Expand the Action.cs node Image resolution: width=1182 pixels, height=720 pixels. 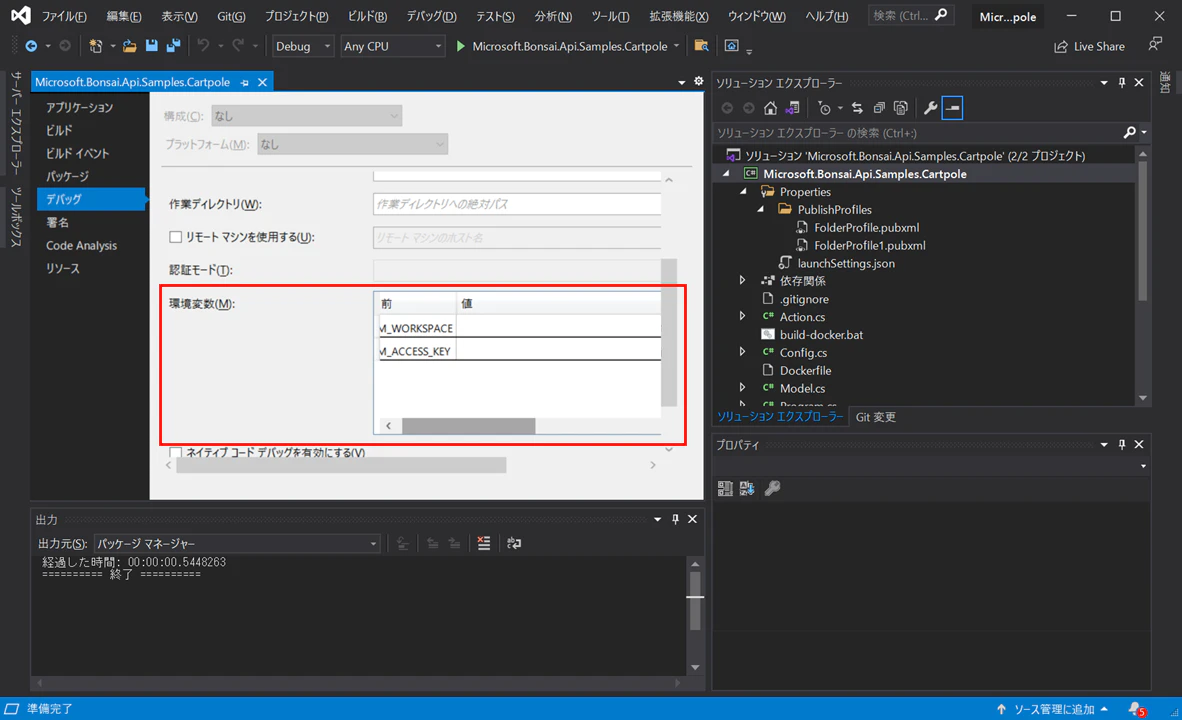pyautogui.click(x=743, y=317)
